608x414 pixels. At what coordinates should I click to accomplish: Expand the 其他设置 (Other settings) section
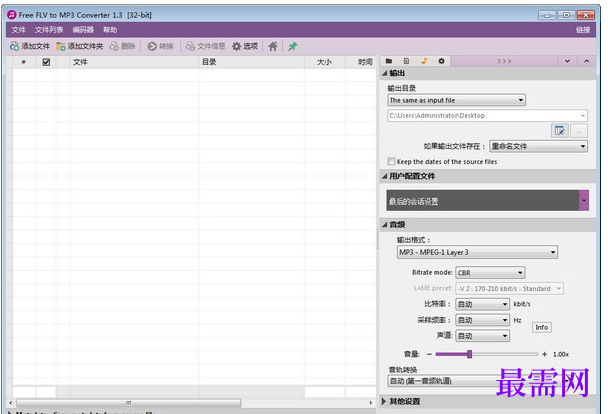(x=384, y=401)
